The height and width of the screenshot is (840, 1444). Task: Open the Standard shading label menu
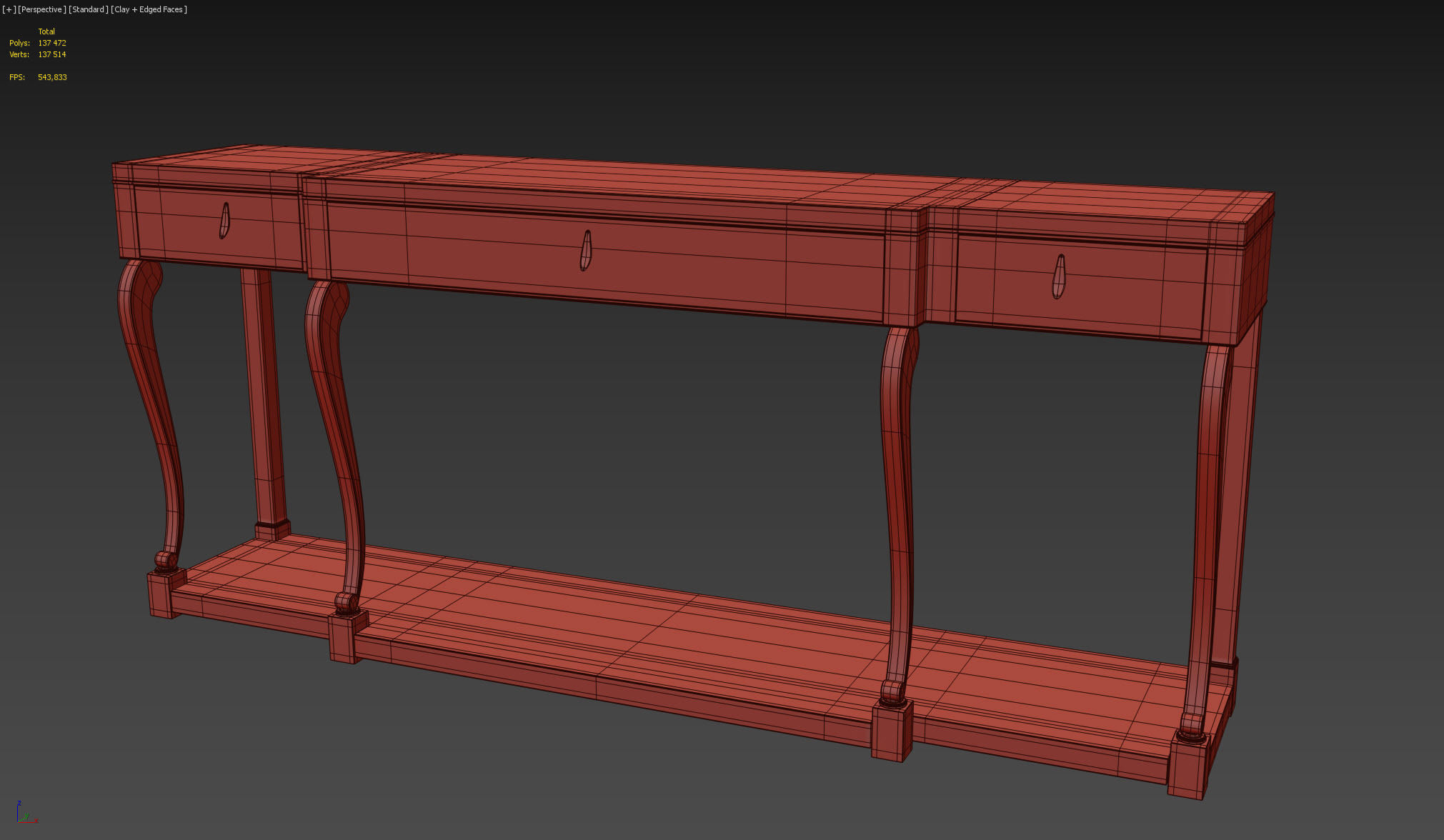pyautogui.click(x=89, y=9)
